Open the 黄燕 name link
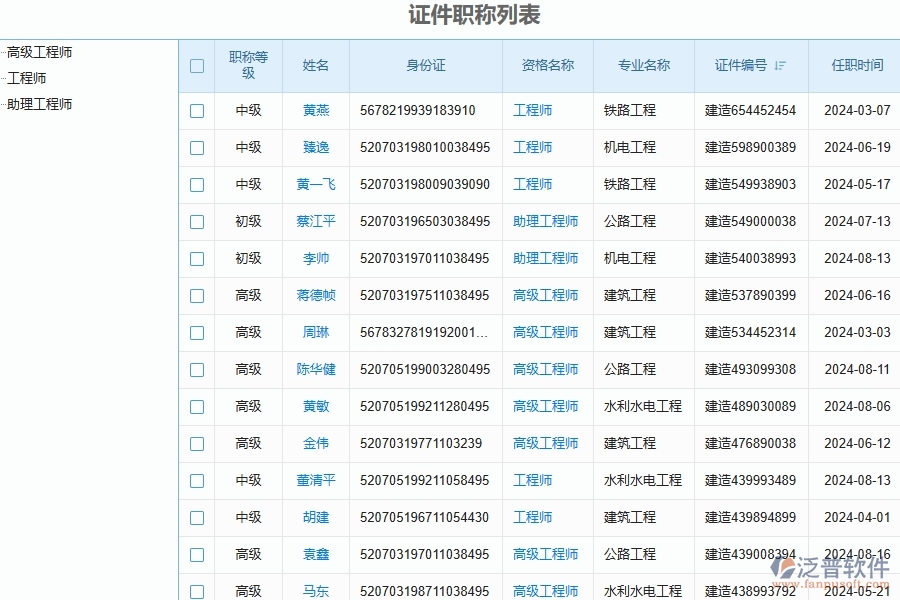 click(x=316, y=111)
